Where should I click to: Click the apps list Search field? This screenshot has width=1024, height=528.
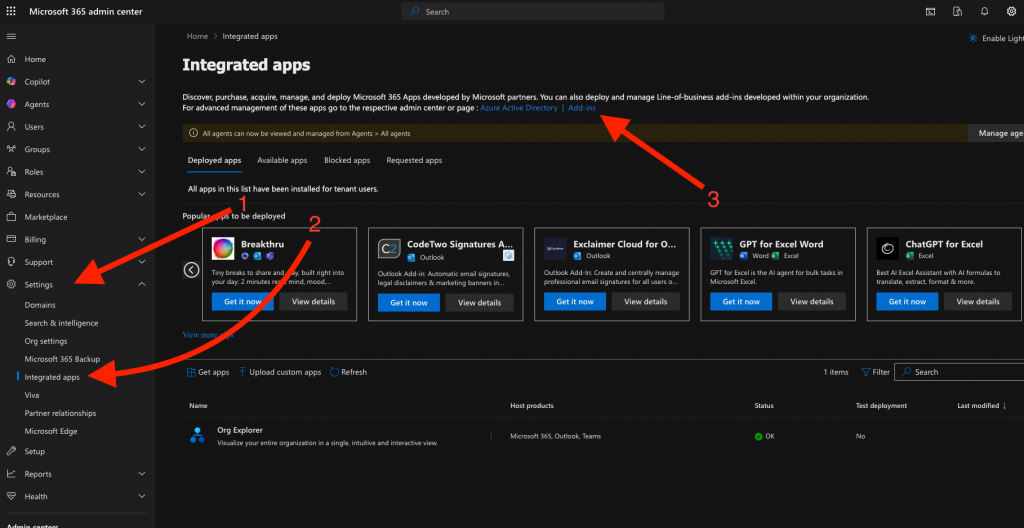point(959,372)
